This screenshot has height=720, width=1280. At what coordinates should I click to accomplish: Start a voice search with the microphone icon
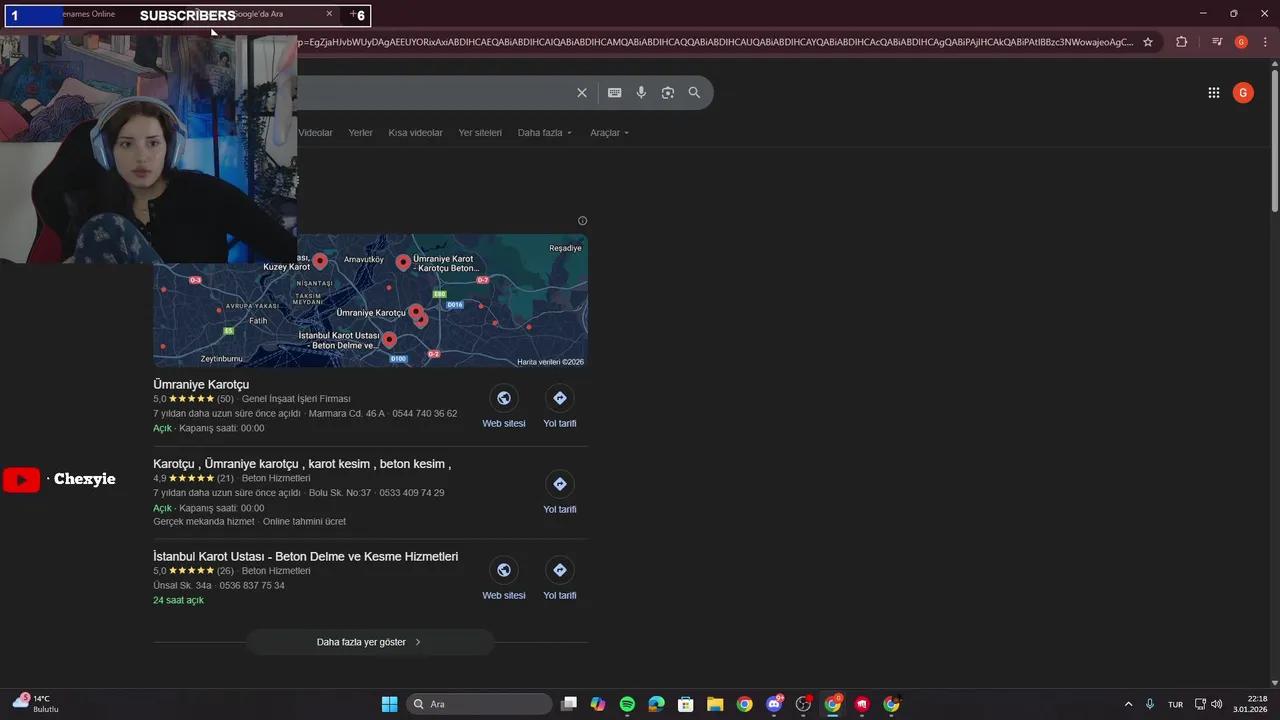640,92
